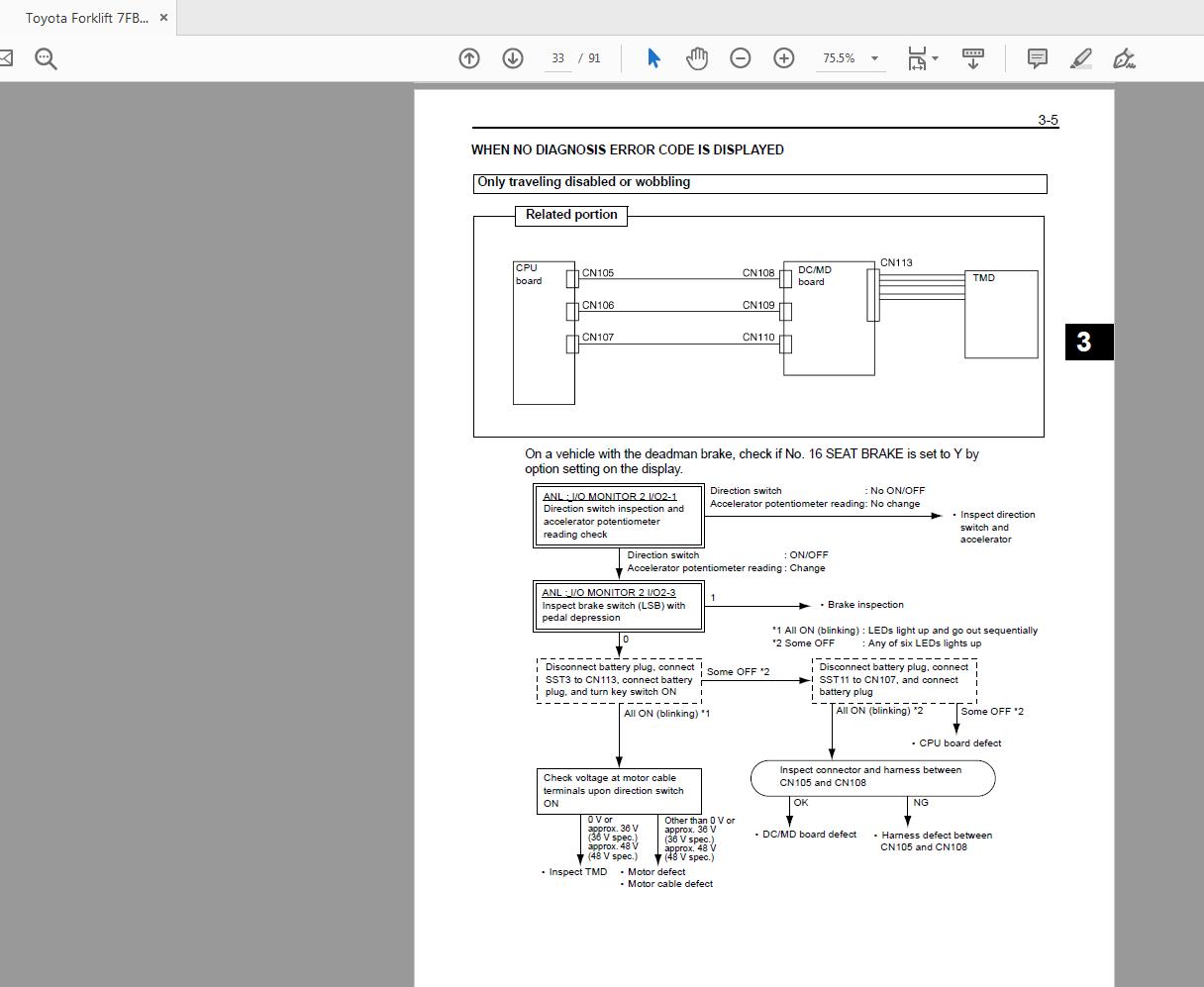
Task: Click the scrolling mode keyboard-arrow icon
Action: 973,58
